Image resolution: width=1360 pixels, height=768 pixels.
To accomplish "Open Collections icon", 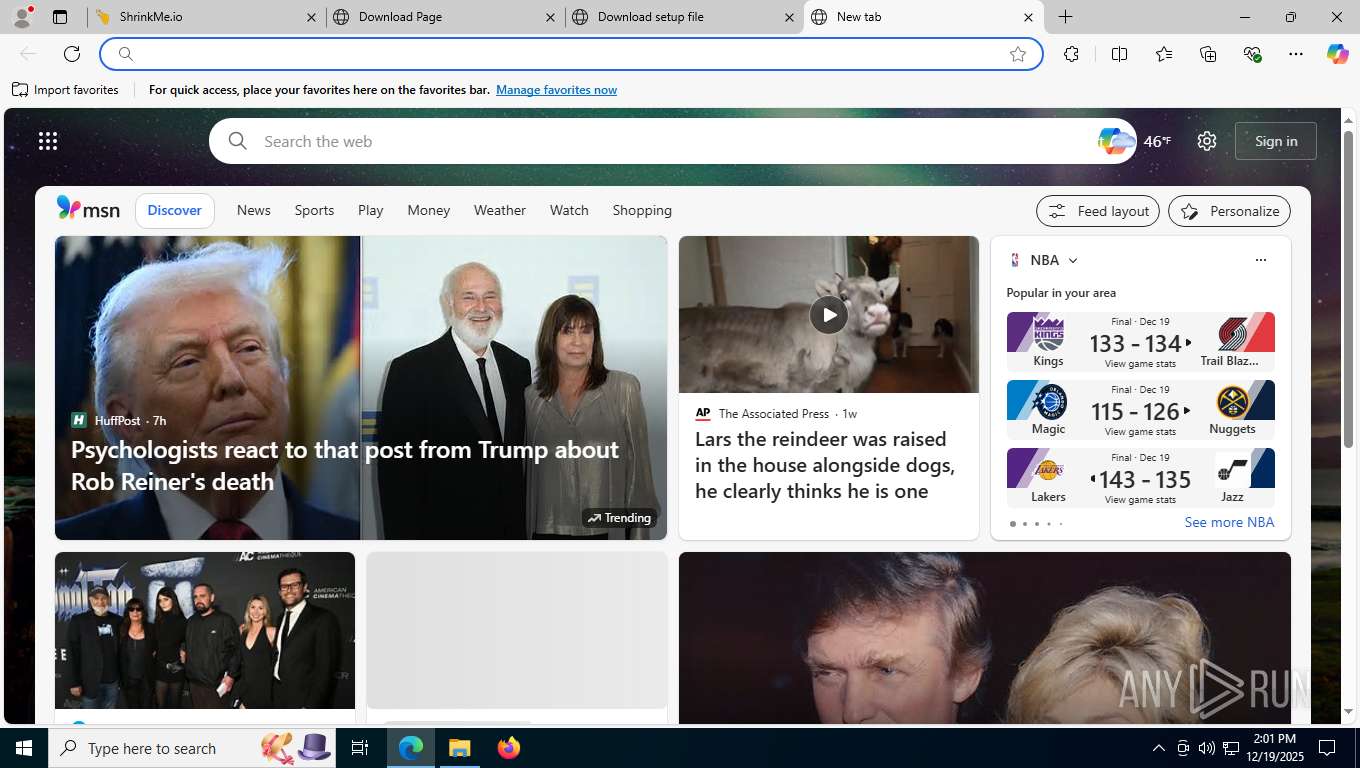I will click(1208, 54).
